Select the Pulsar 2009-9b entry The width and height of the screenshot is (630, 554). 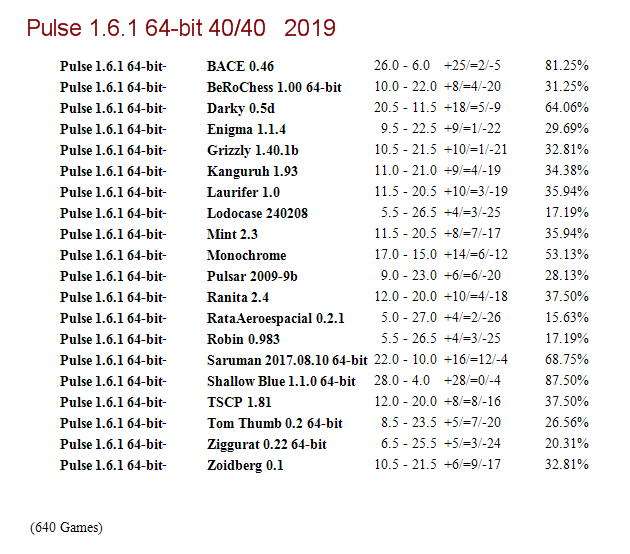[x=252, y=276]
